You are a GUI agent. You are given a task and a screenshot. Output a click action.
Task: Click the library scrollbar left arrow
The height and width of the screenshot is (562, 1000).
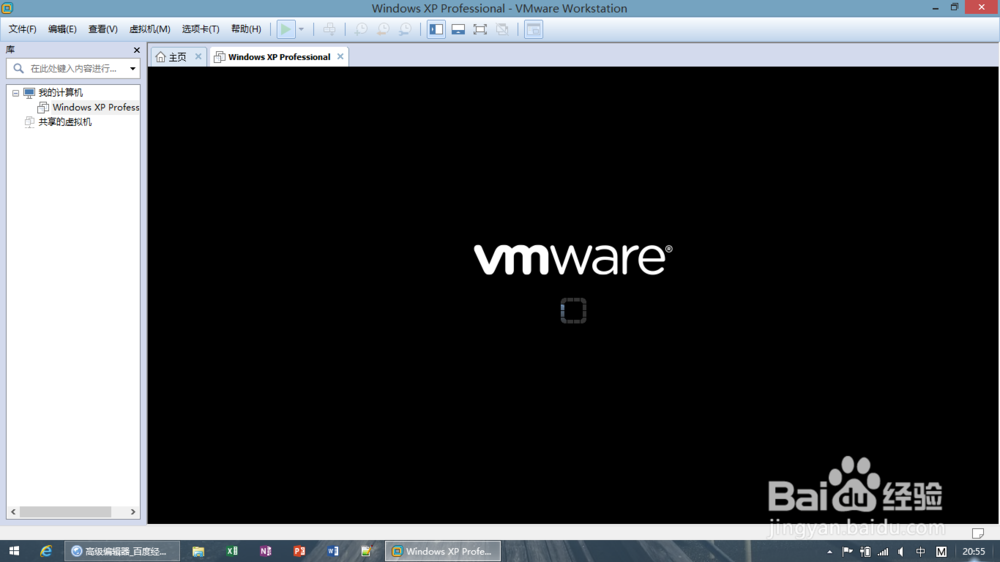(x=13, y=512)
